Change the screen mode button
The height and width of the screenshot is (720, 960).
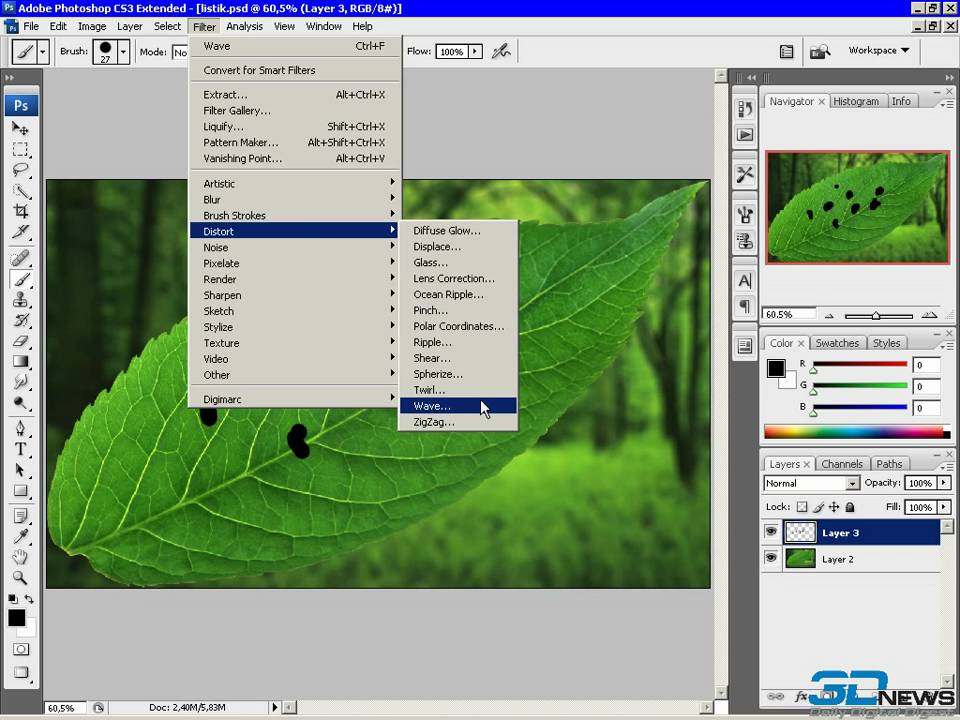tap(21, 672)
